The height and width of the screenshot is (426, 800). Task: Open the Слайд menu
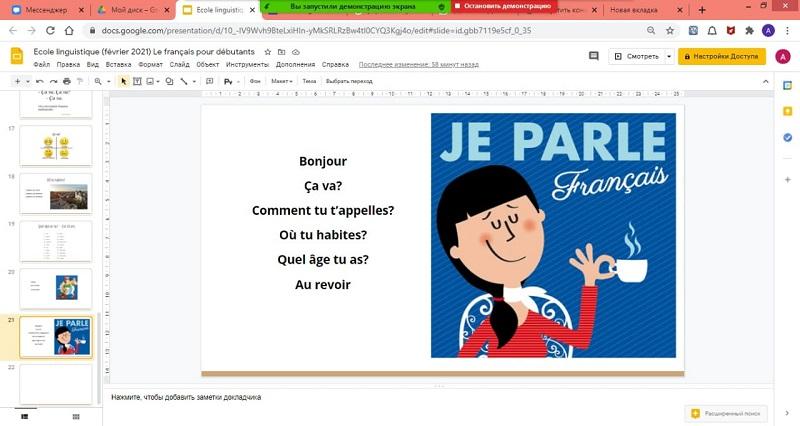179,64
